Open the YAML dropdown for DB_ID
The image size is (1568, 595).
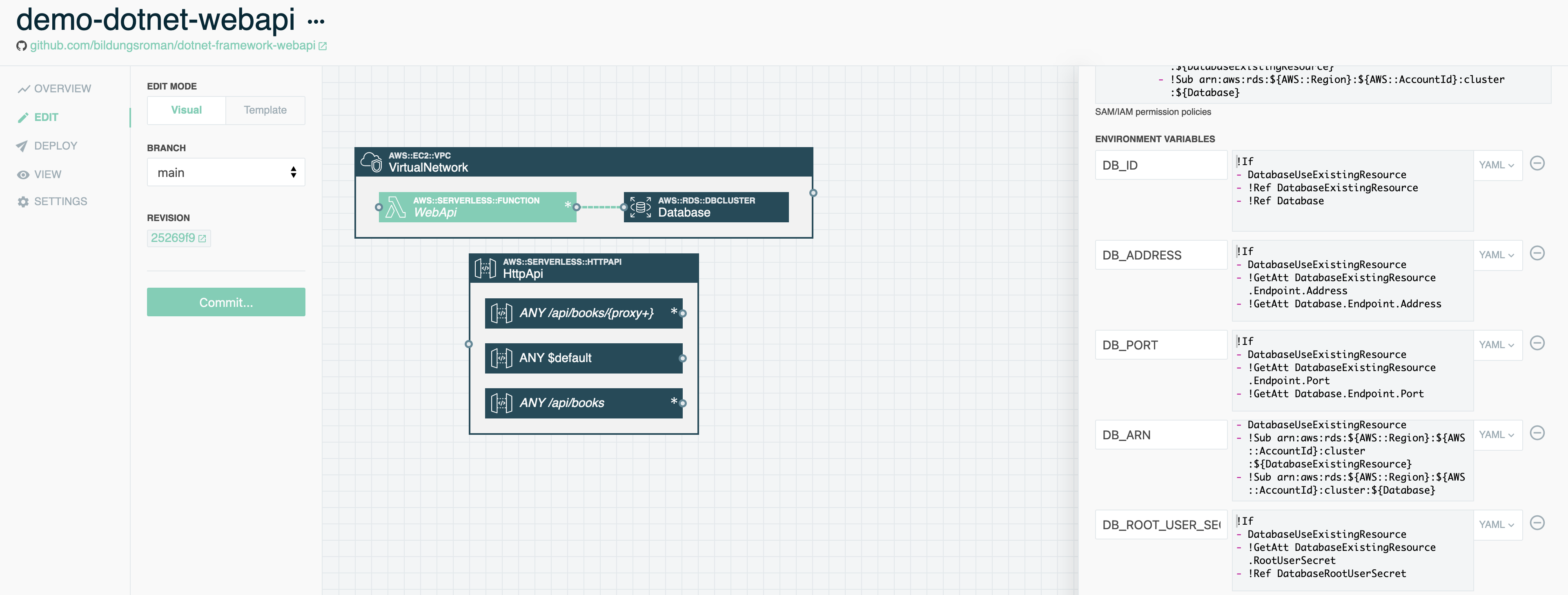click(x=1497, y=166)
